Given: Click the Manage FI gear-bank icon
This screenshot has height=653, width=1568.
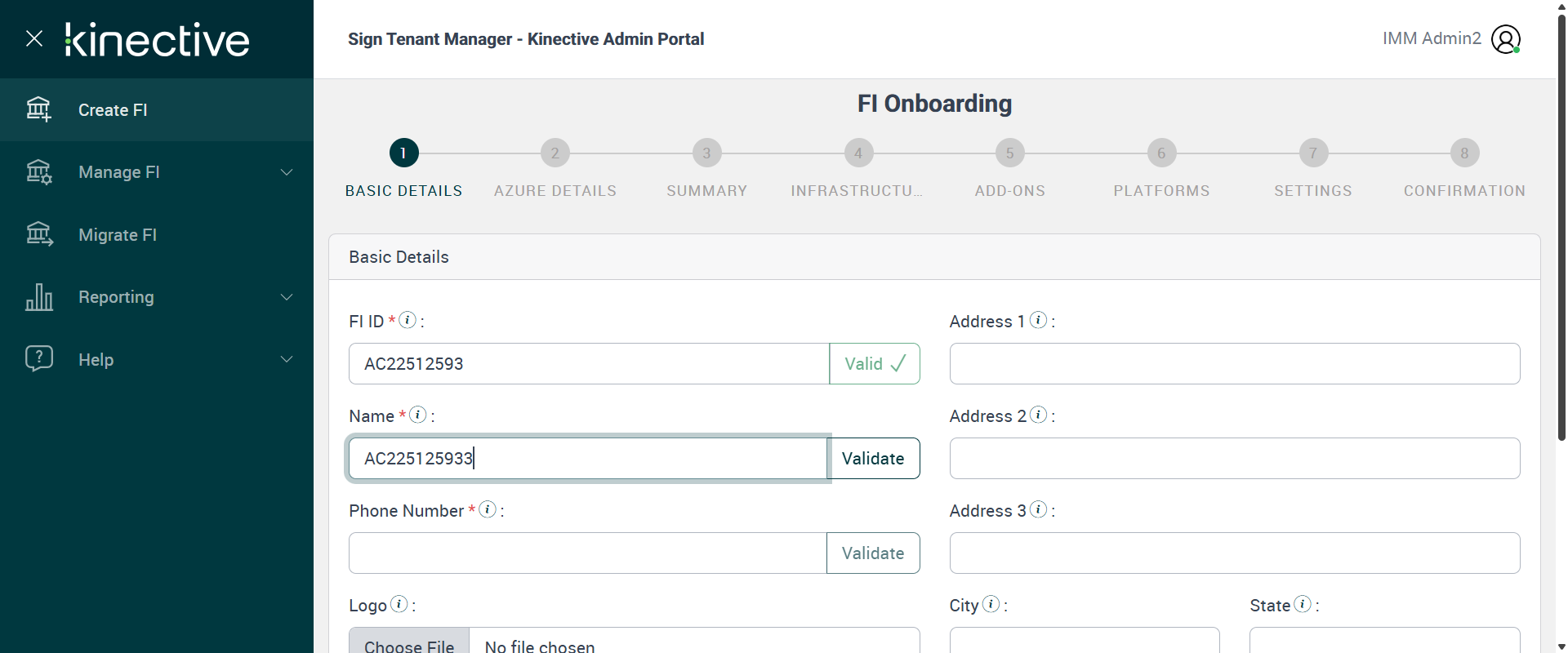Looking at the screenshot, I should (x=38, y=172).
